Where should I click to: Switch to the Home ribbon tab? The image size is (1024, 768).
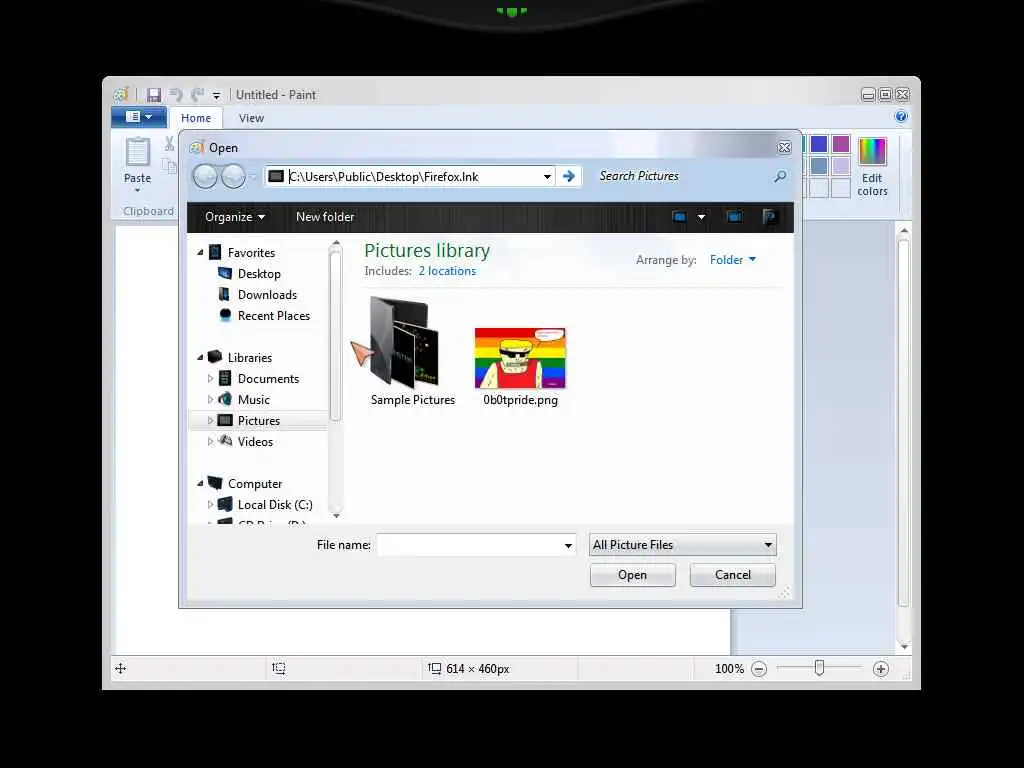tap(196, 118)
